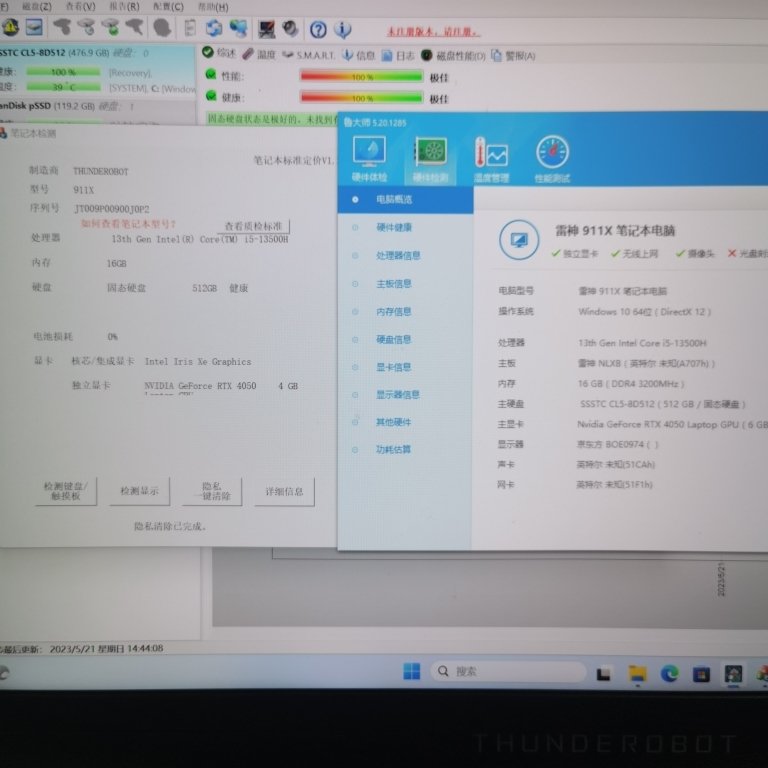Screen dimensions: 768x768
Task: Click the grey head silhouette toolbar icon
Action: (162, 27)
